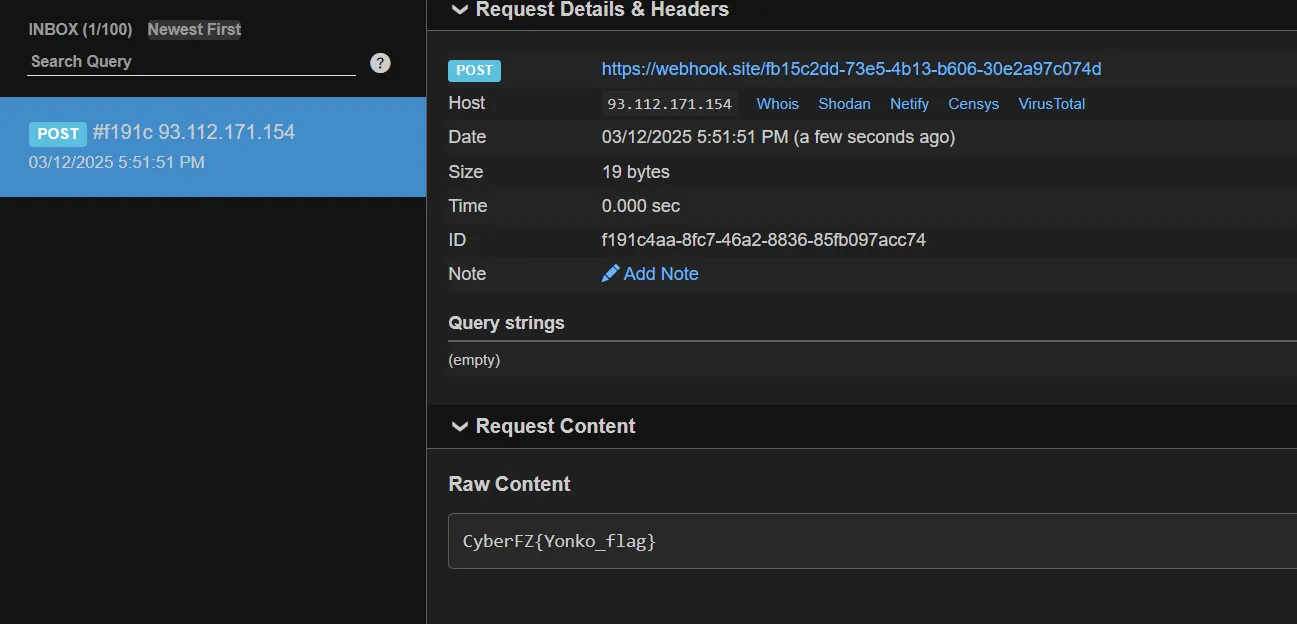
Task: Click the POST badge in request details
Action: point(474,70)
